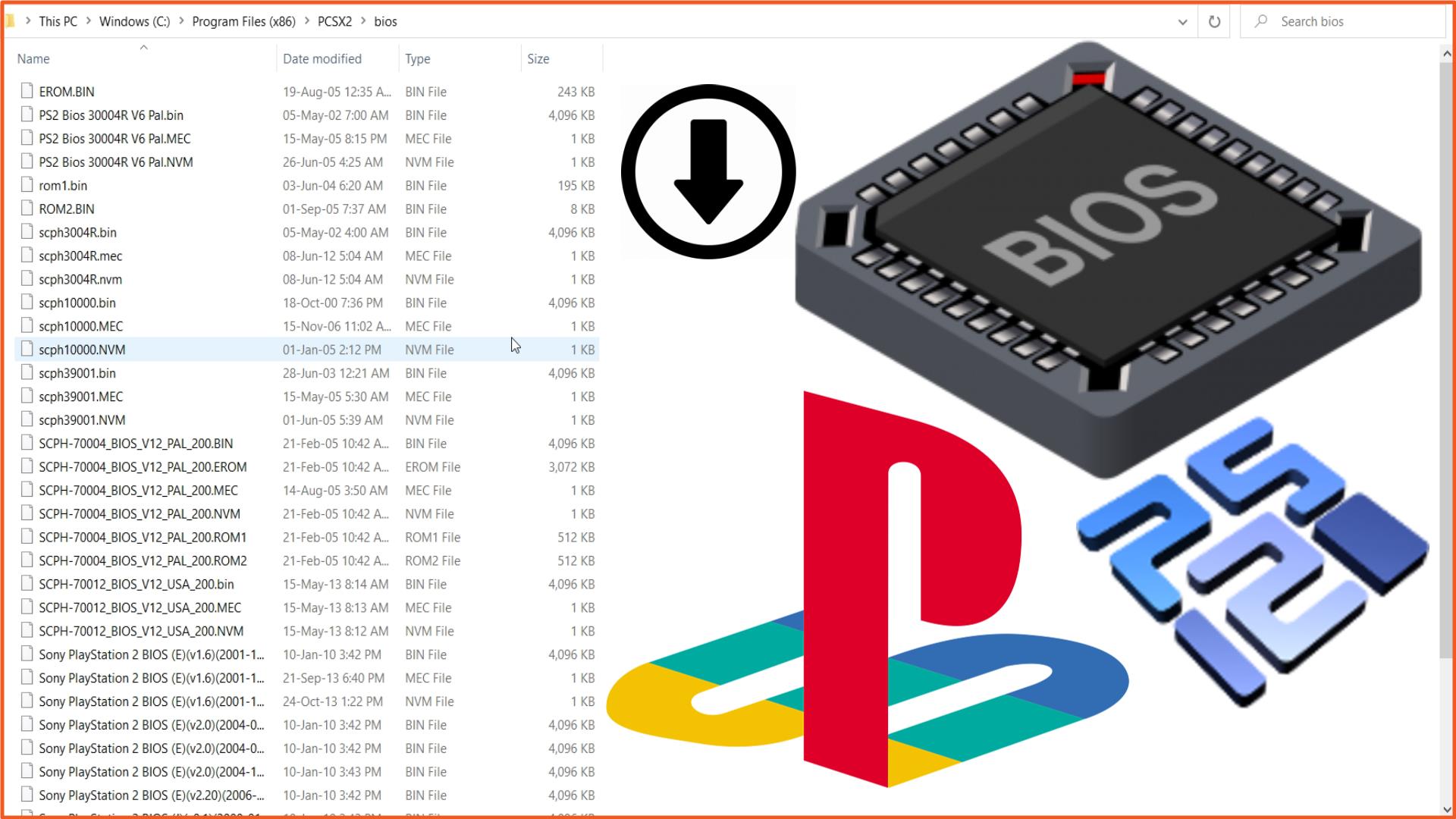Image resolution: width=1456 pixels, height=819 pixels.
Task: Click the refresh button in toolbar
Action: pos(1214,21)
